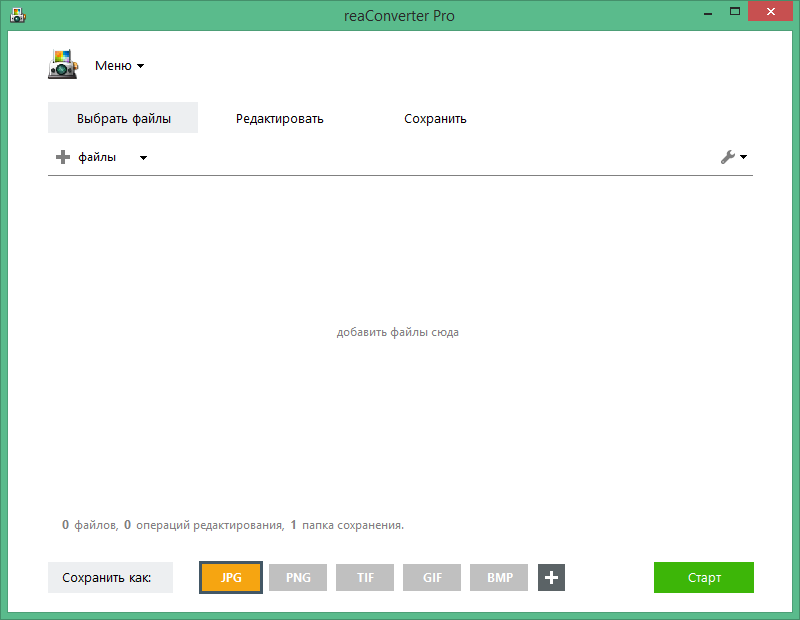The width and height of the screenshot is (800, 620).
Task: Switch to the Сохранить tab
Action: coord(435,118)
